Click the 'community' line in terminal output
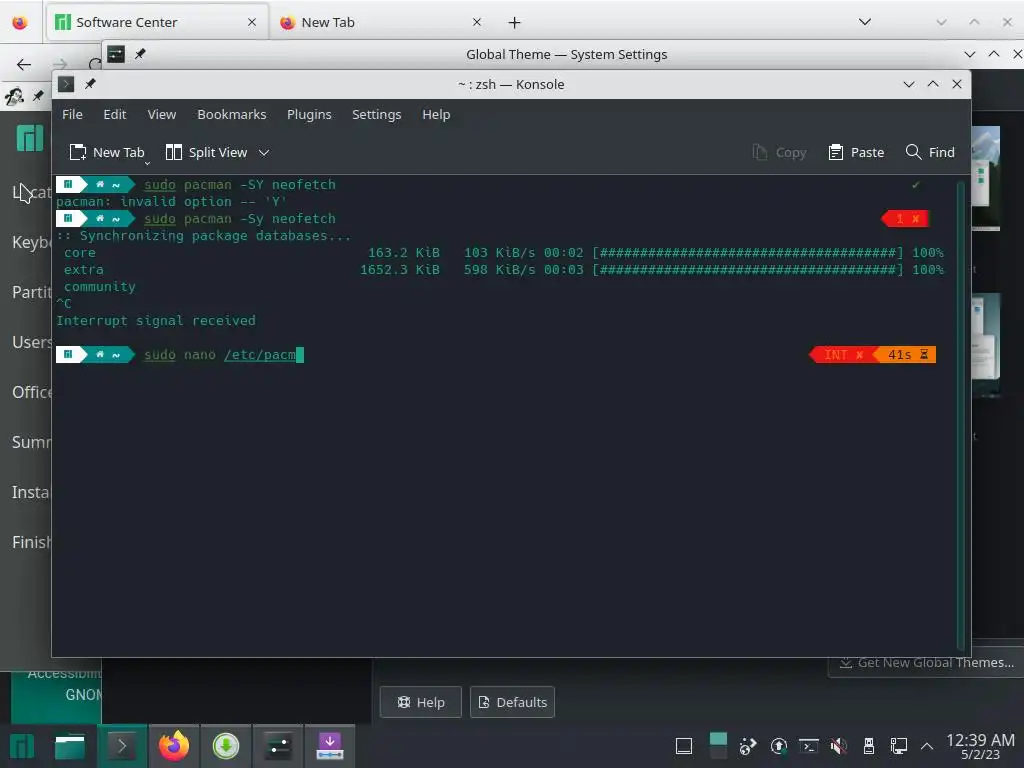 (99, 287)
